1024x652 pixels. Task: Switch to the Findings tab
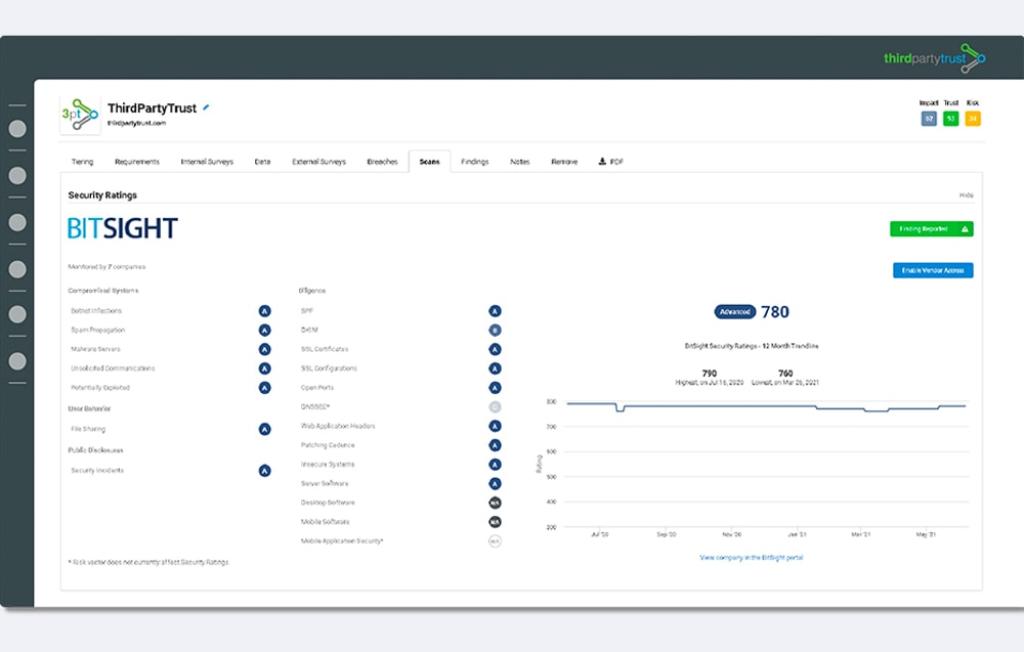[475, 161]
